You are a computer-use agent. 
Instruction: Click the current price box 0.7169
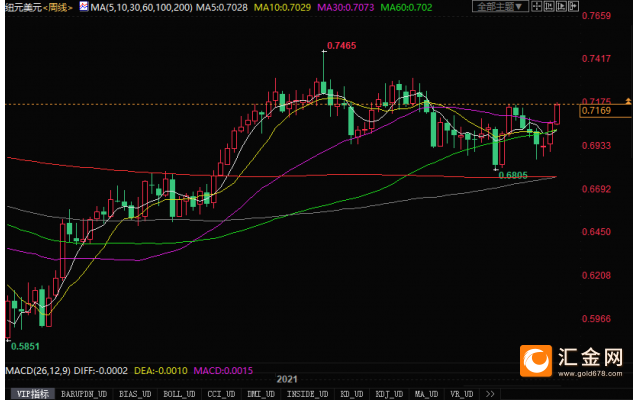pyautogui.click(x=605, y=111)
